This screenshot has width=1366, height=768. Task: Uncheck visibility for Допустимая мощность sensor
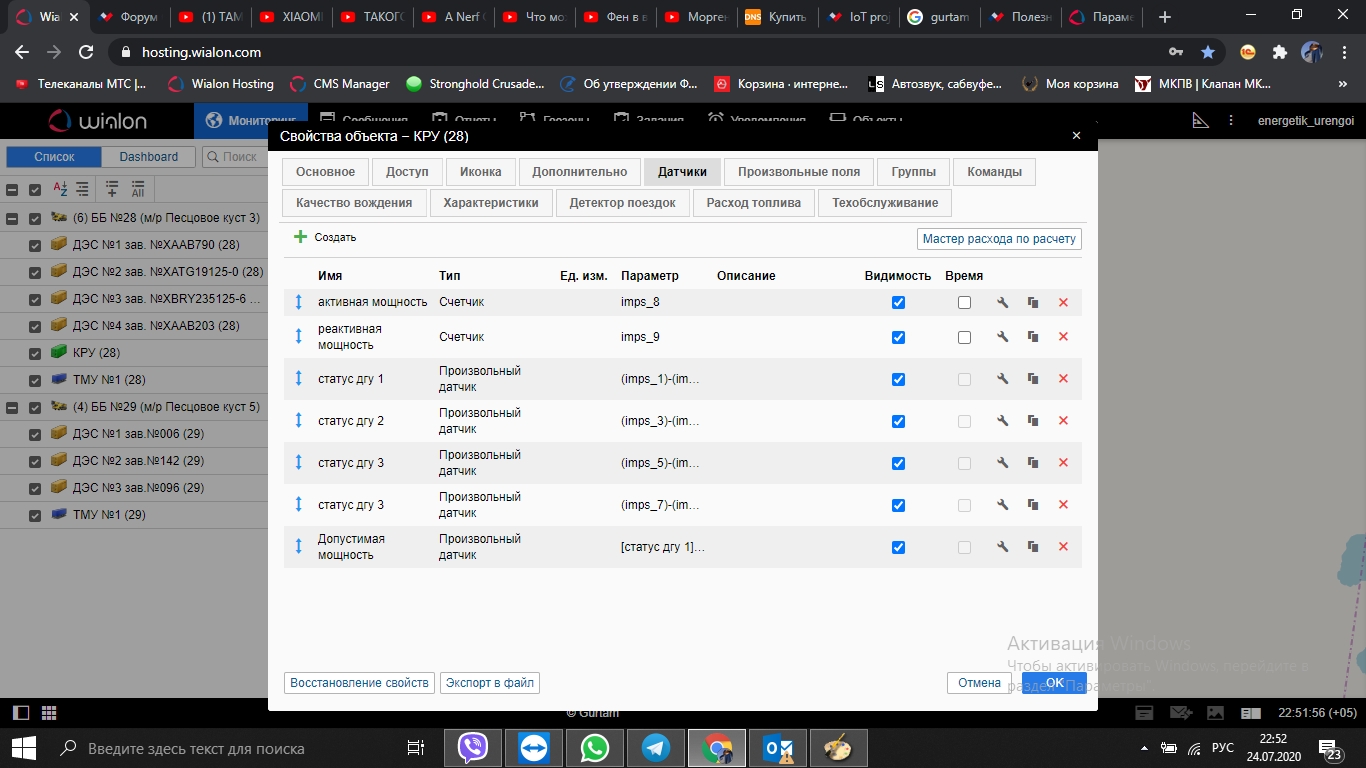coord(898,547)
